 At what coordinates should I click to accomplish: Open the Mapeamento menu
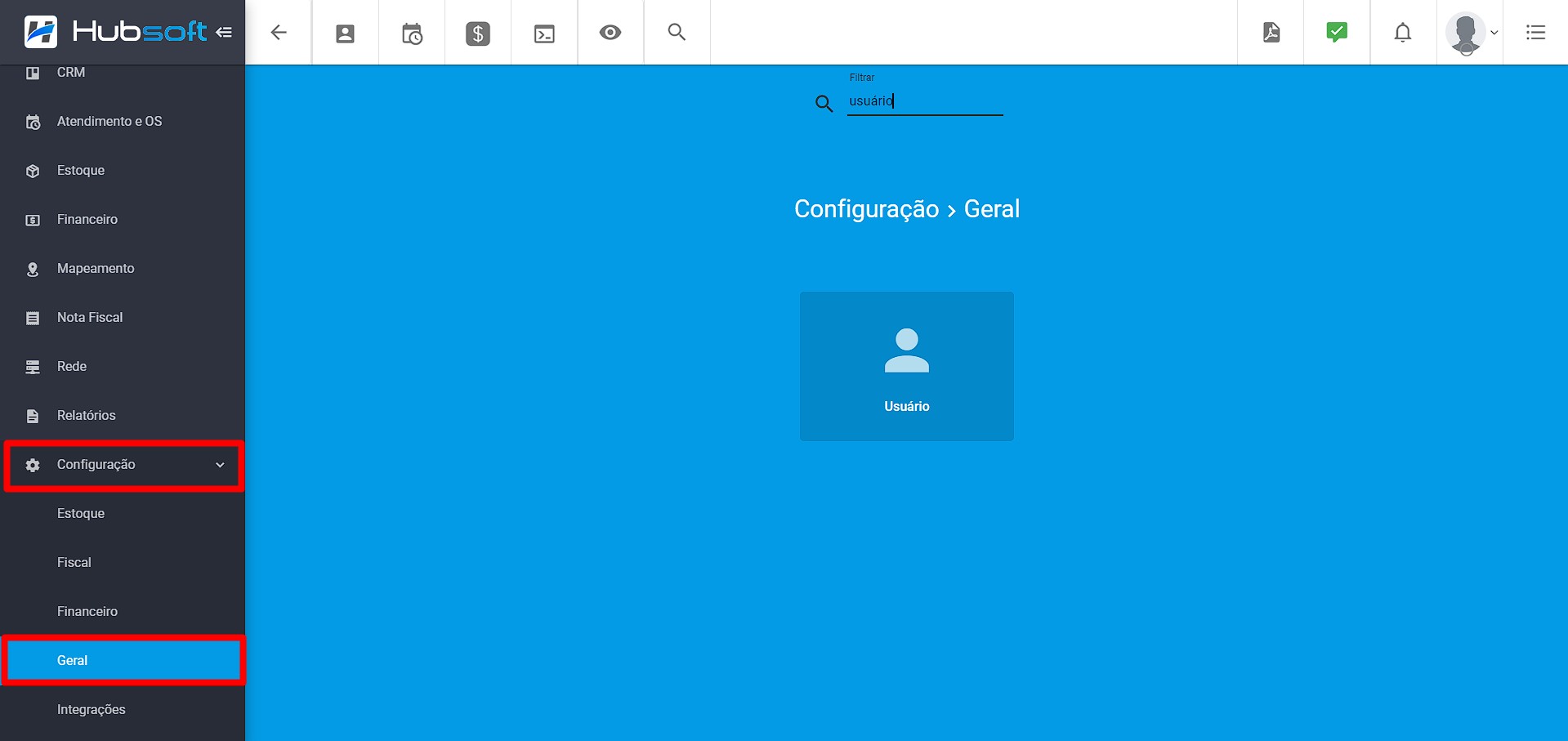123,269
